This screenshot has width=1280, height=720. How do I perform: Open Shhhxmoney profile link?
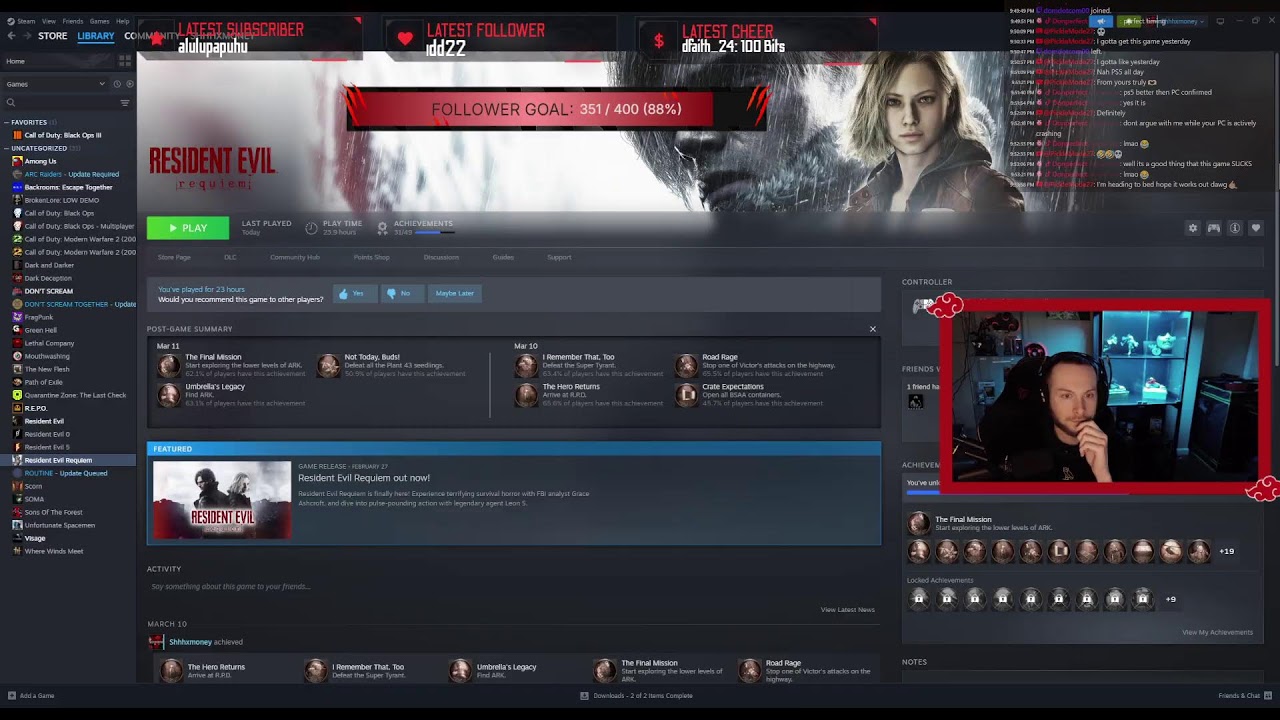pos(190,642)
